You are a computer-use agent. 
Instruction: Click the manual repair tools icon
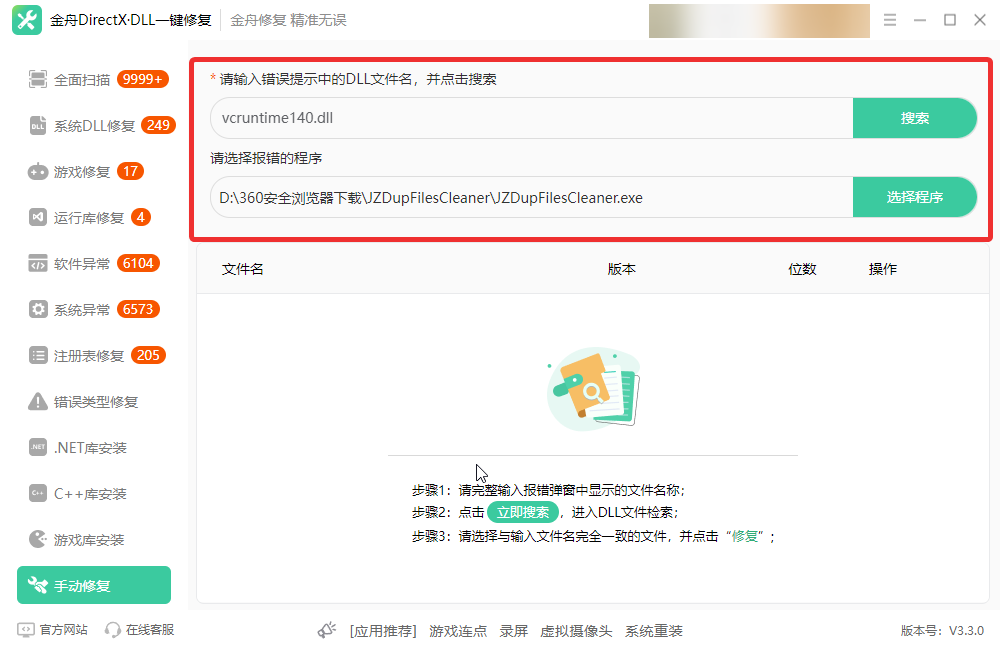pos(38,585)
